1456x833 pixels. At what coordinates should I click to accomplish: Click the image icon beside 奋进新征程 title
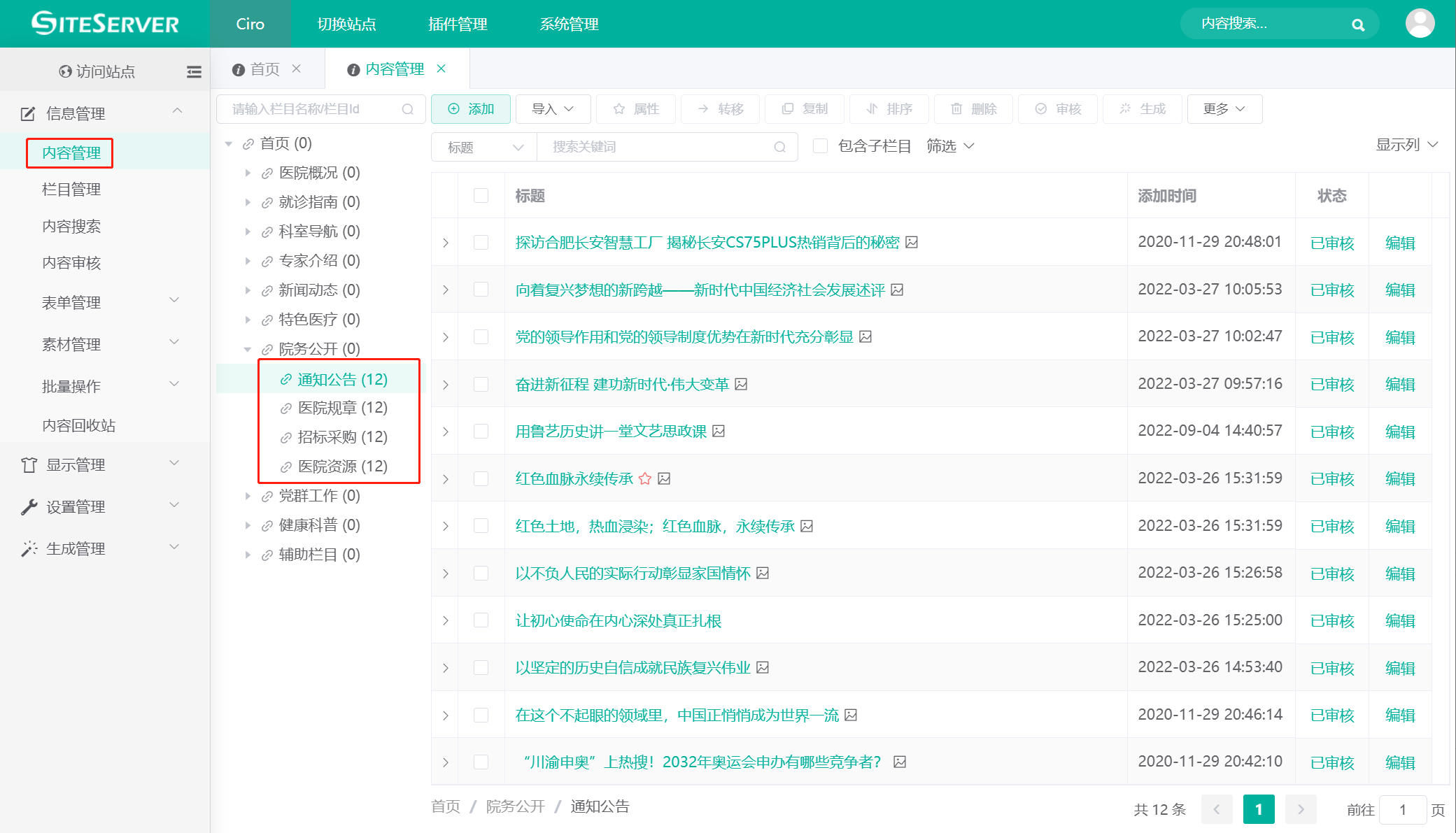tap(742, 384)
